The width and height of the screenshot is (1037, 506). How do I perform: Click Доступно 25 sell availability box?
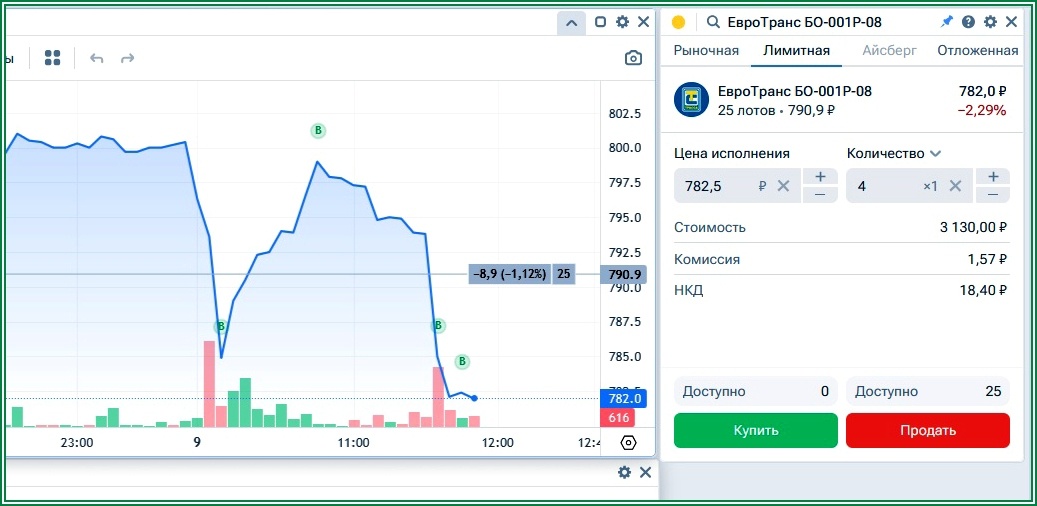coord(928,392)
